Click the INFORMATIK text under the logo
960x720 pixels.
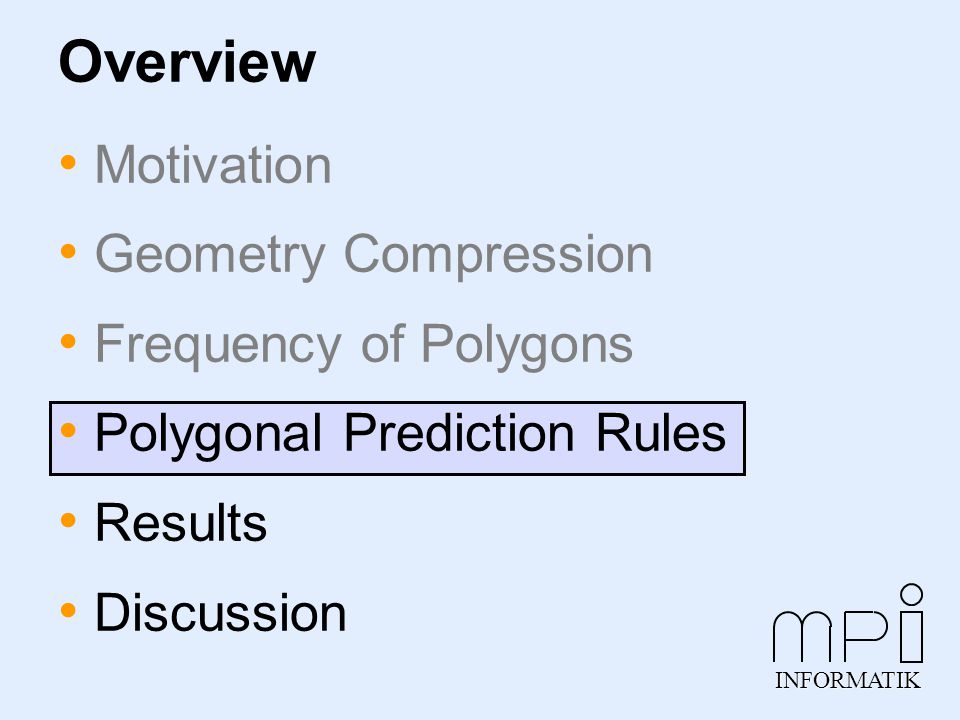(x=847, y=680)
